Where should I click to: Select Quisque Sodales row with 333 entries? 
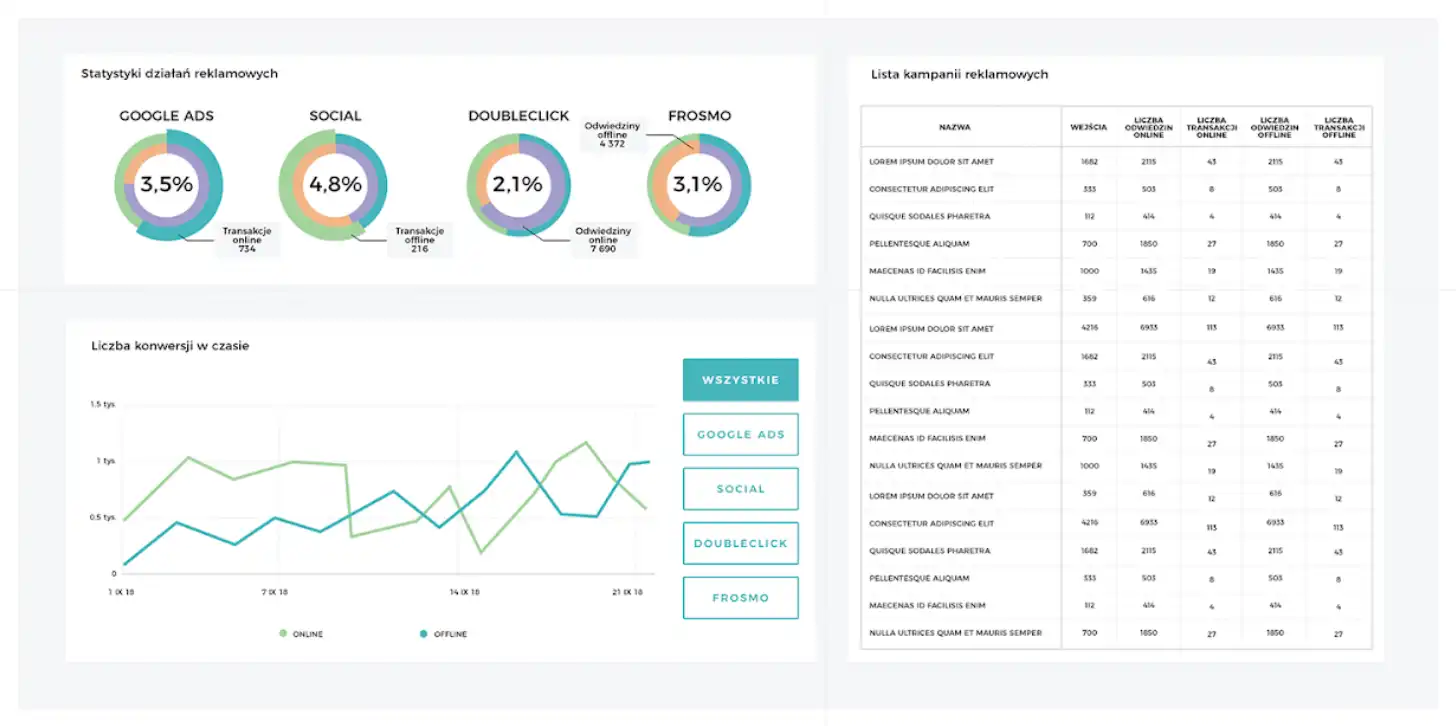(x=1117, y=384)
